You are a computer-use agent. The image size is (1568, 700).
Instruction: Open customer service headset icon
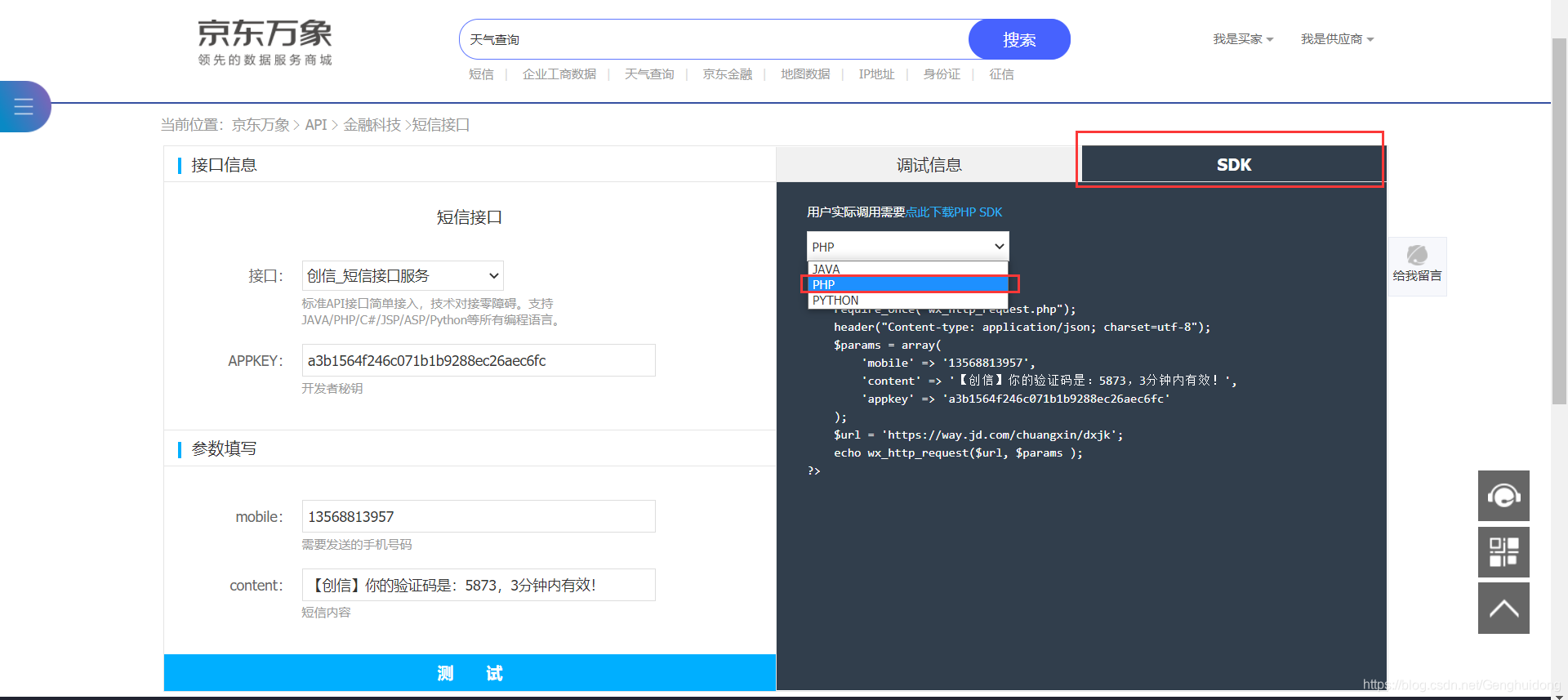pyautogui.click(x=1503, y=496)
